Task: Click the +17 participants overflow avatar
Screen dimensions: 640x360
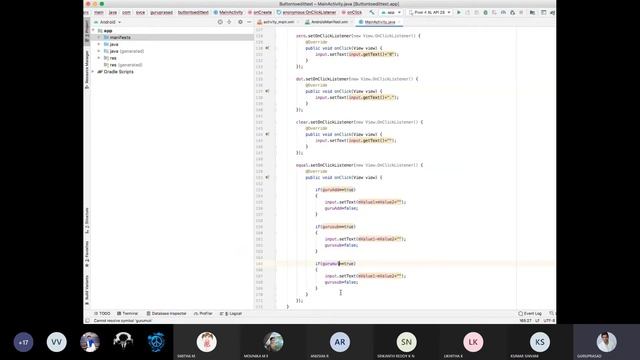Action: pos(23,342)
